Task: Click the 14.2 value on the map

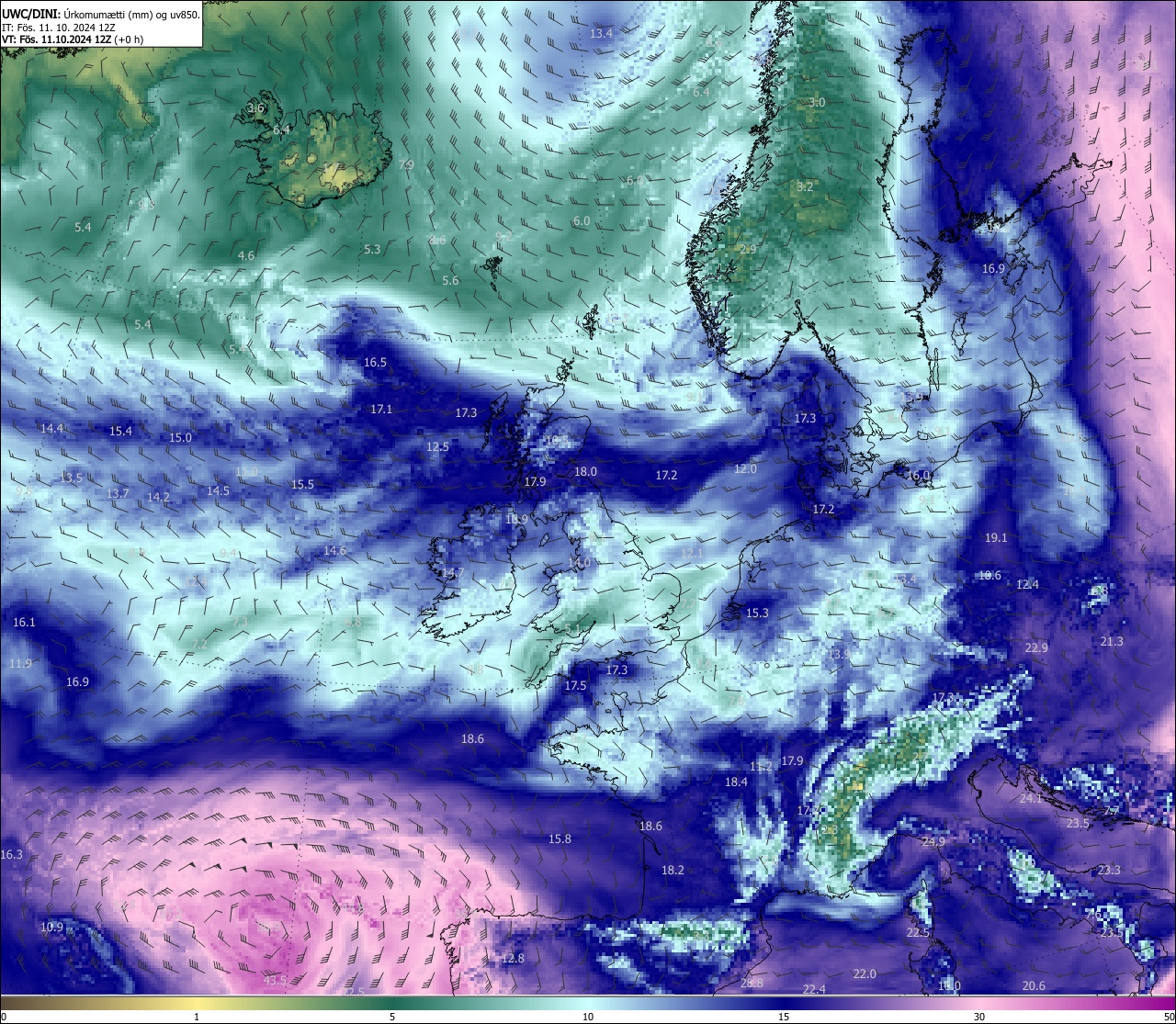Action: [158, 497]
